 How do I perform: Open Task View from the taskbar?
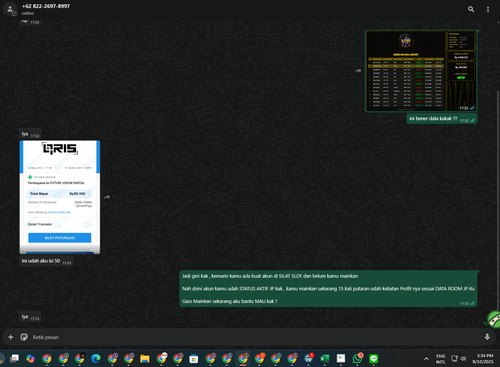click(14, 358)
